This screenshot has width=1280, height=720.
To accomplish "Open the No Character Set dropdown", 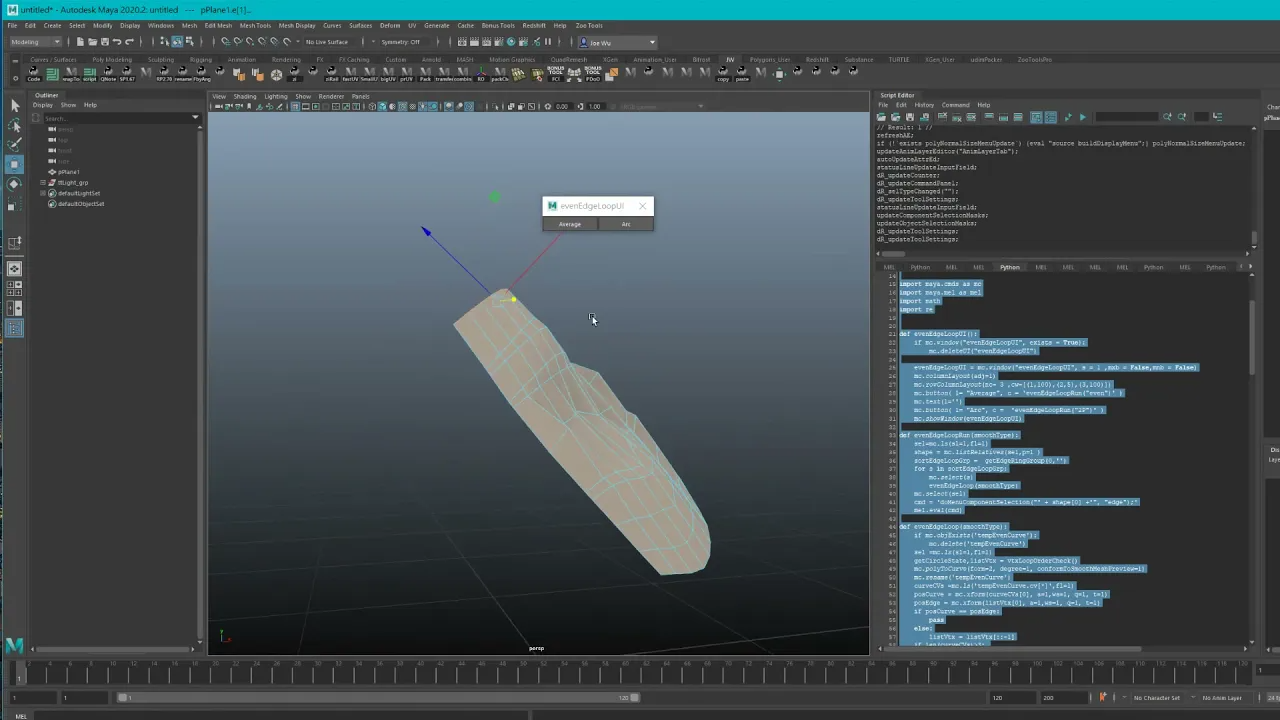I will coord(1157,698).
